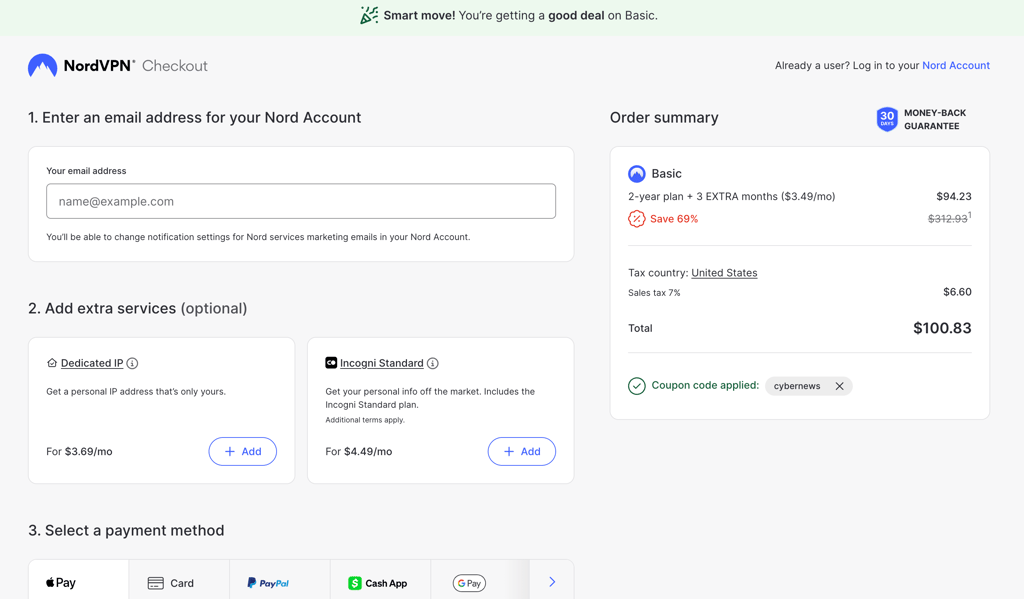Open the Dedicated IP link

(92, 363)
